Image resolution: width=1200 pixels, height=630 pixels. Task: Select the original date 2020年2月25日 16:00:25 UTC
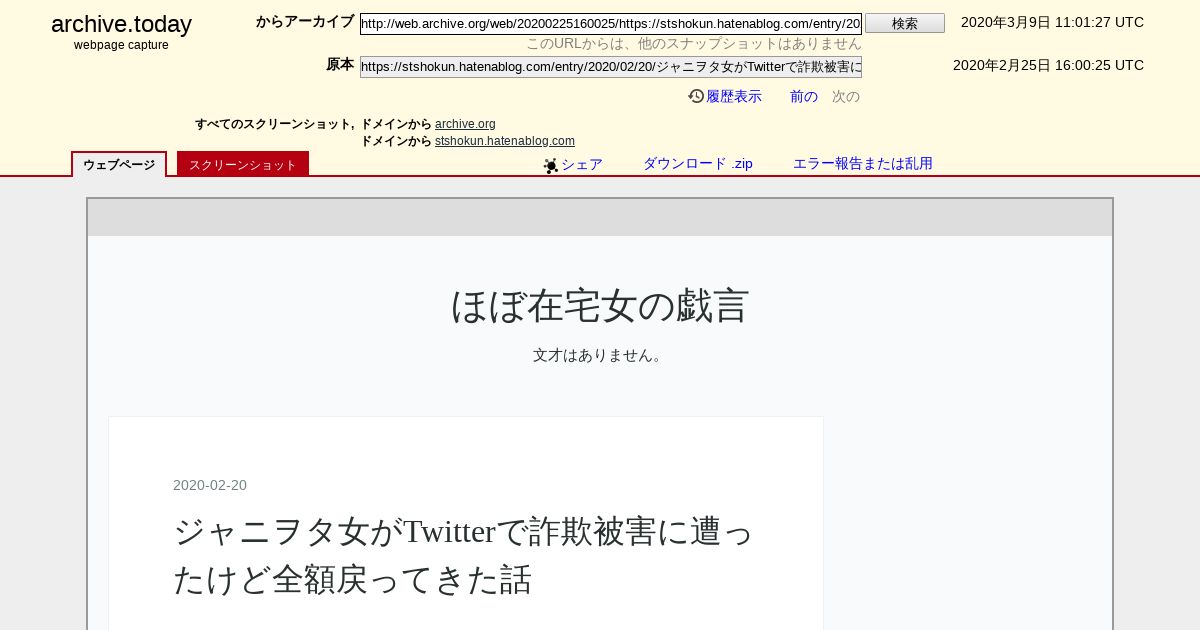(x=1048, y=65)
